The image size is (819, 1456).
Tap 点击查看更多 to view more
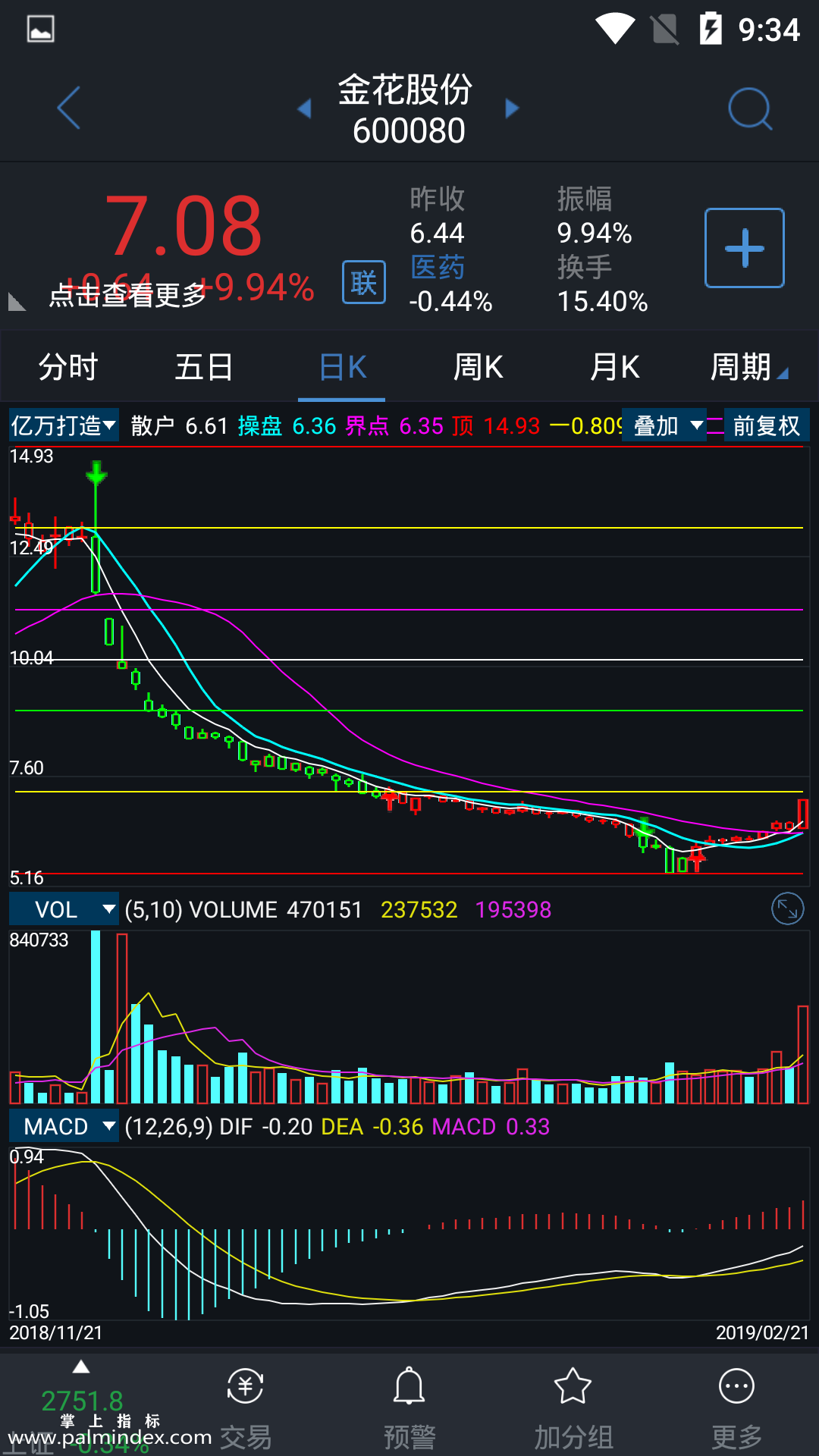click(127, 294)
